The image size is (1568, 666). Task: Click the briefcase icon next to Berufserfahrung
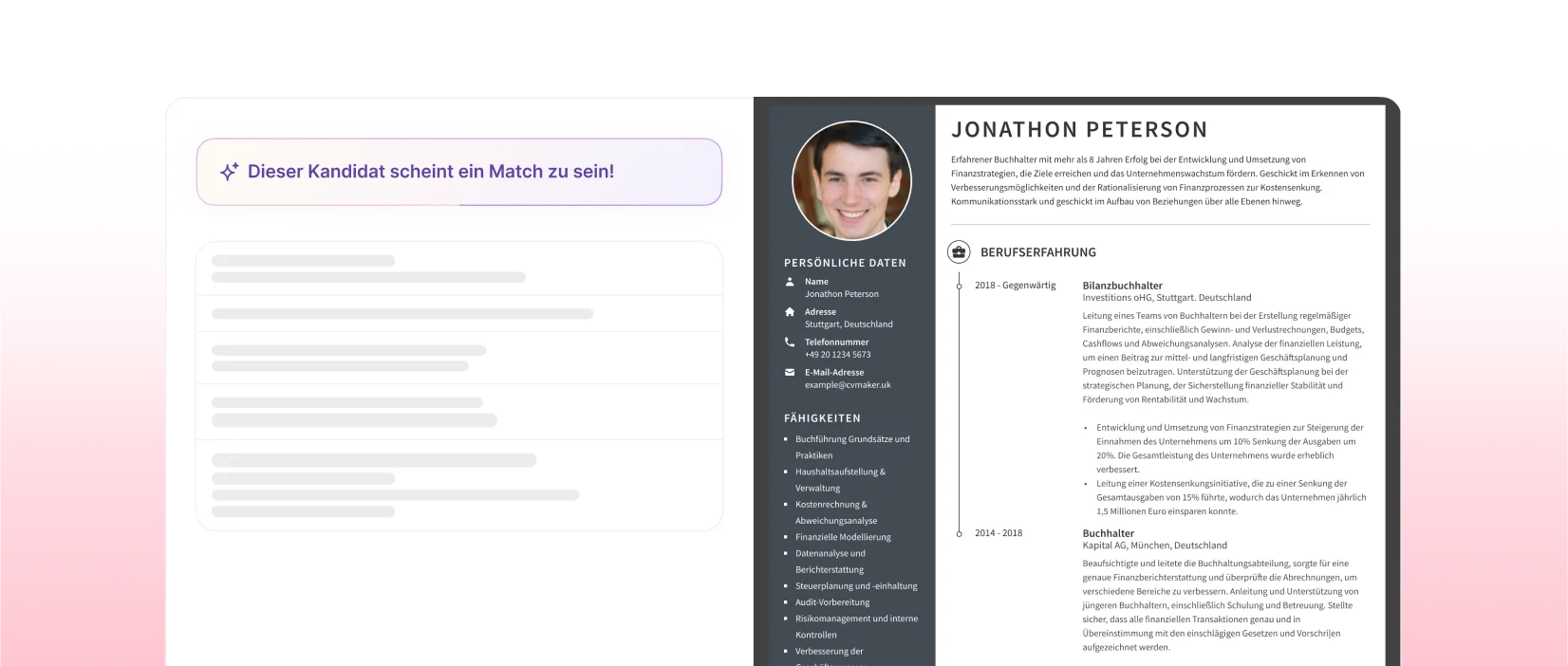[959, 251]
